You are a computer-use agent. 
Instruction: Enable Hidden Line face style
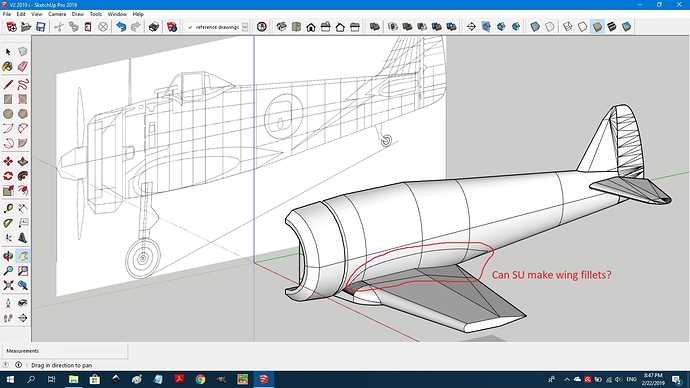582,27
